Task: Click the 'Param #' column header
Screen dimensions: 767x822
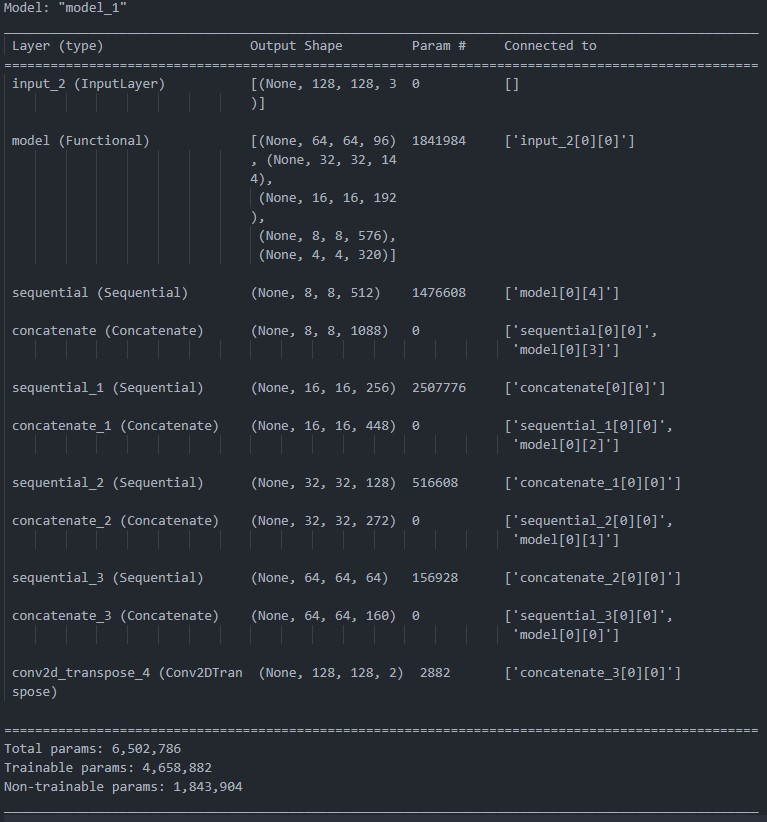Action: (439, 46)
